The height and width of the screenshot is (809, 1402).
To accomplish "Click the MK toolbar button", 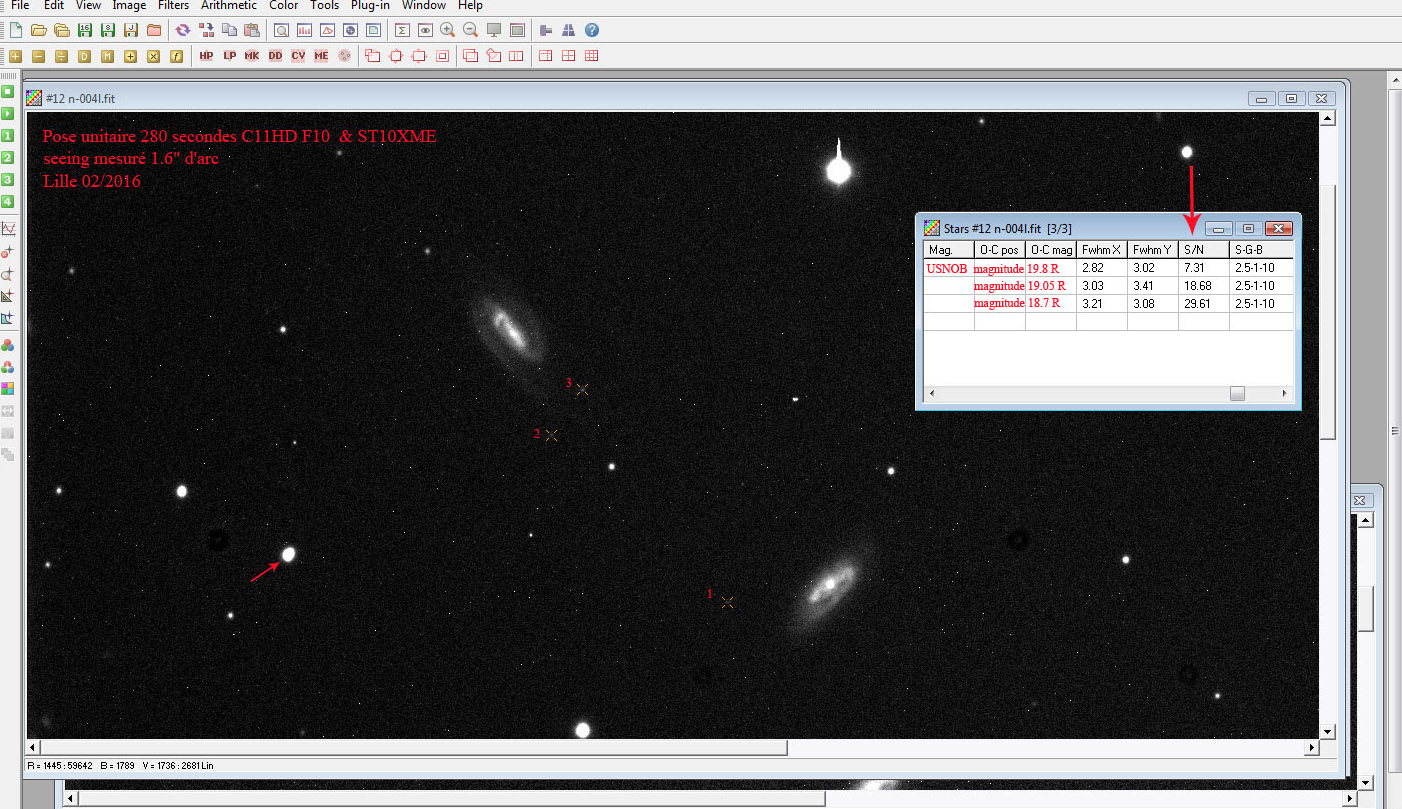I will (x=252, y=56).
